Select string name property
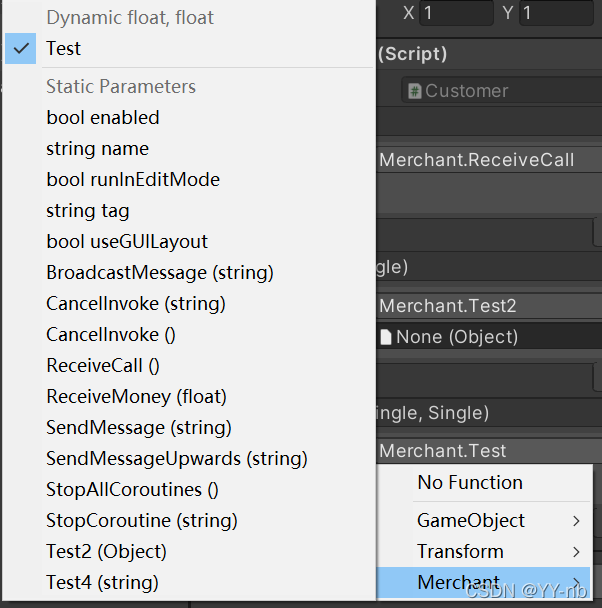 click(x=97, y=148)
